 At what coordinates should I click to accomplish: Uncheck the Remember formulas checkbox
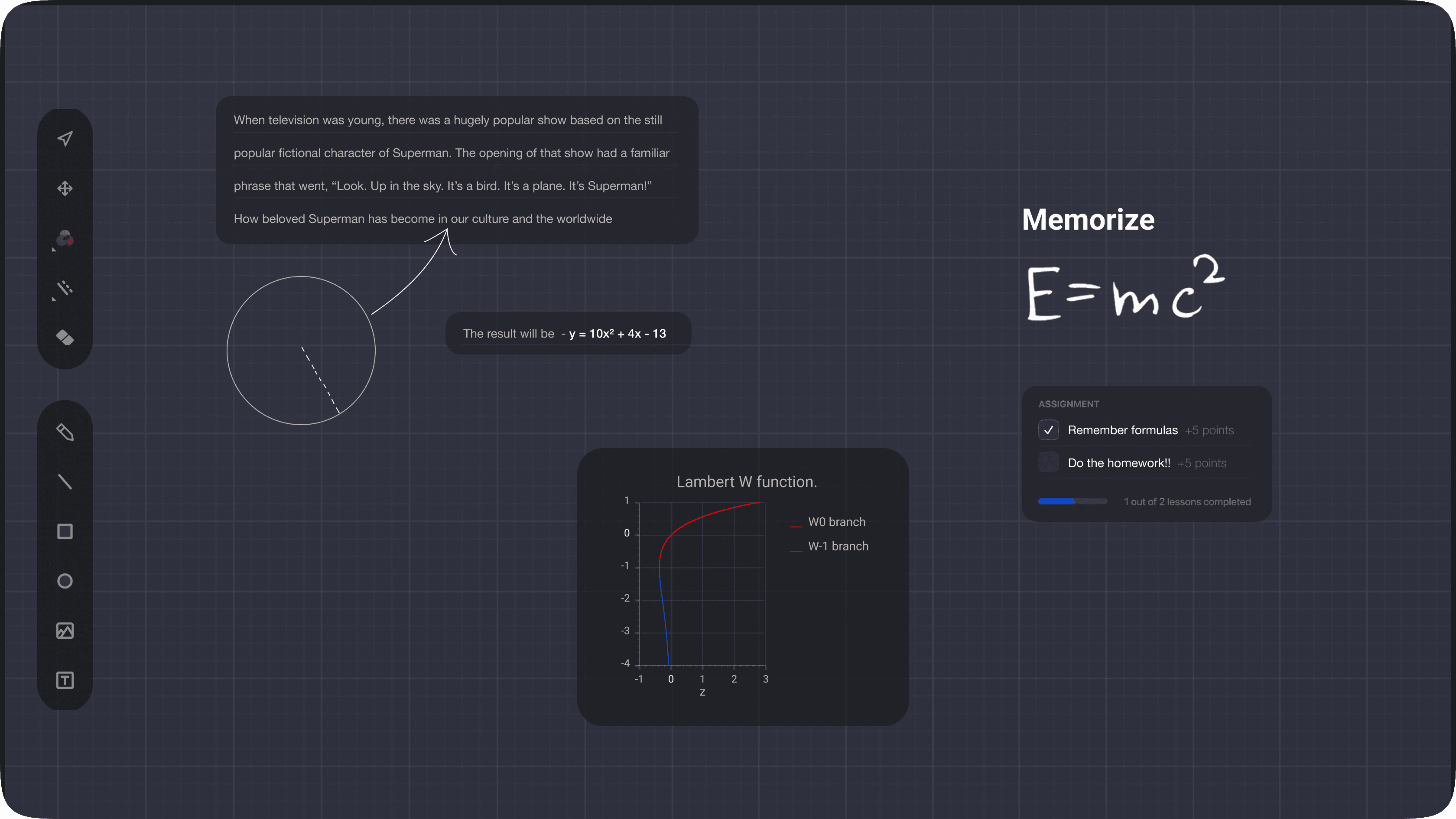point(1049,430)
